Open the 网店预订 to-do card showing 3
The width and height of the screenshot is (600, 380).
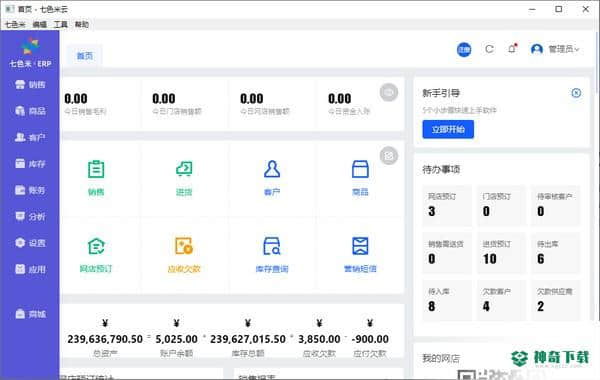[x=447, y=206]
